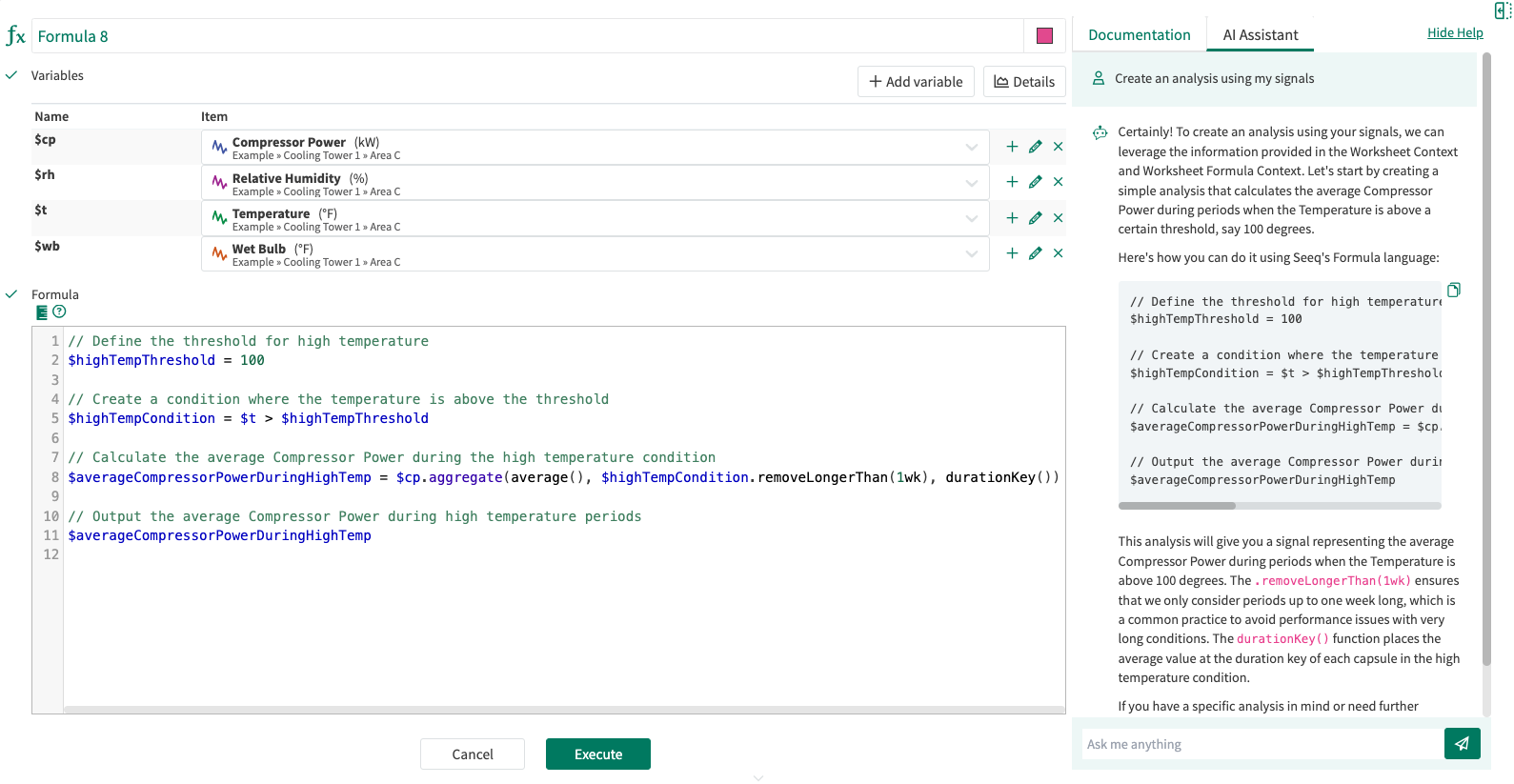The image size is (1514, 784).
Task: Open the formula help question mark icon
Action: (x=60, y=312)
